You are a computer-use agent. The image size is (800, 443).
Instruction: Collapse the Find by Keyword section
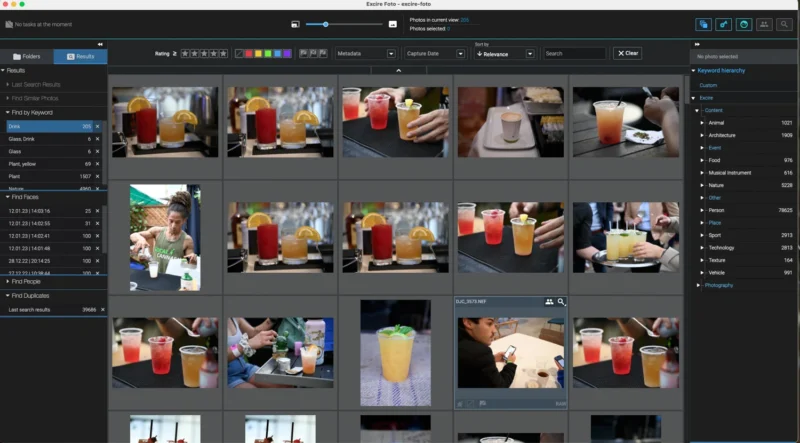(8, 112)
